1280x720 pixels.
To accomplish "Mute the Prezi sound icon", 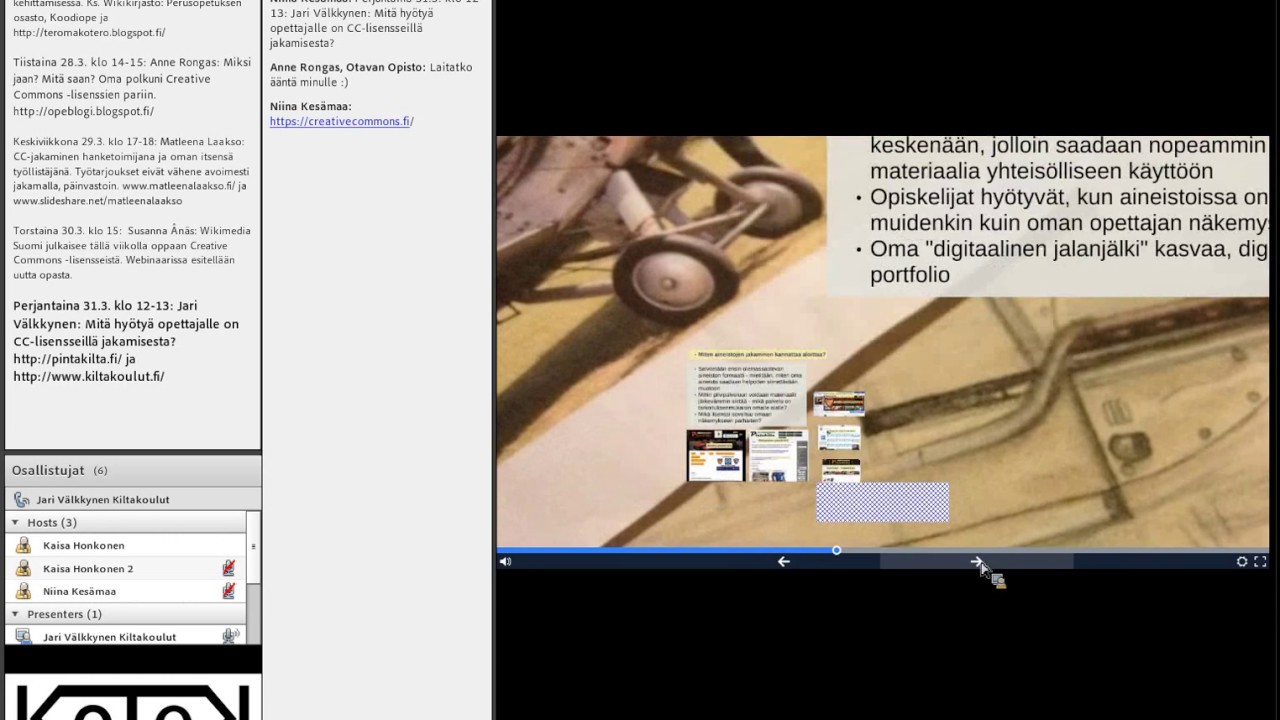I will coord(505,562).
